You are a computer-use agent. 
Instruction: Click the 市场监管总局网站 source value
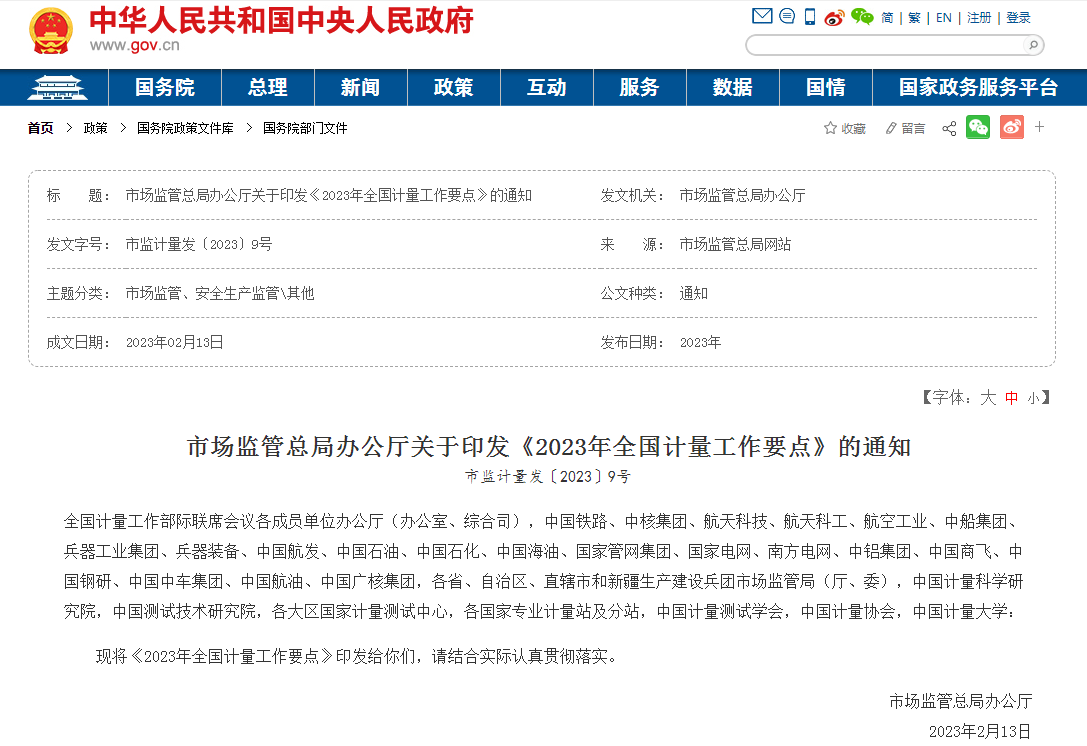[735, 244]
